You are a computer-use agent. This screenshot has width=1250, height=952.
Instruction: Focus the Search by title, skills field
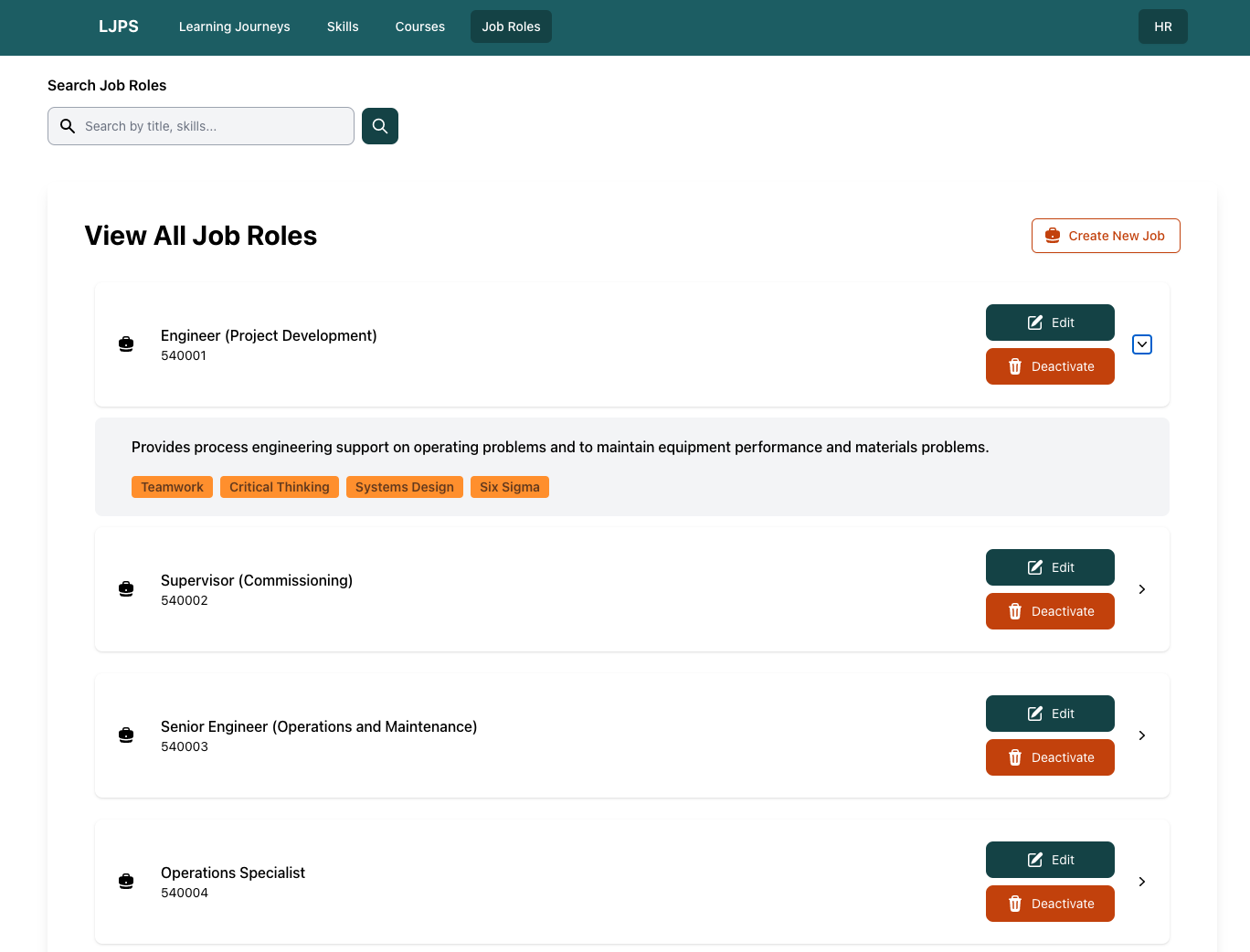click(x=201, y=126)
